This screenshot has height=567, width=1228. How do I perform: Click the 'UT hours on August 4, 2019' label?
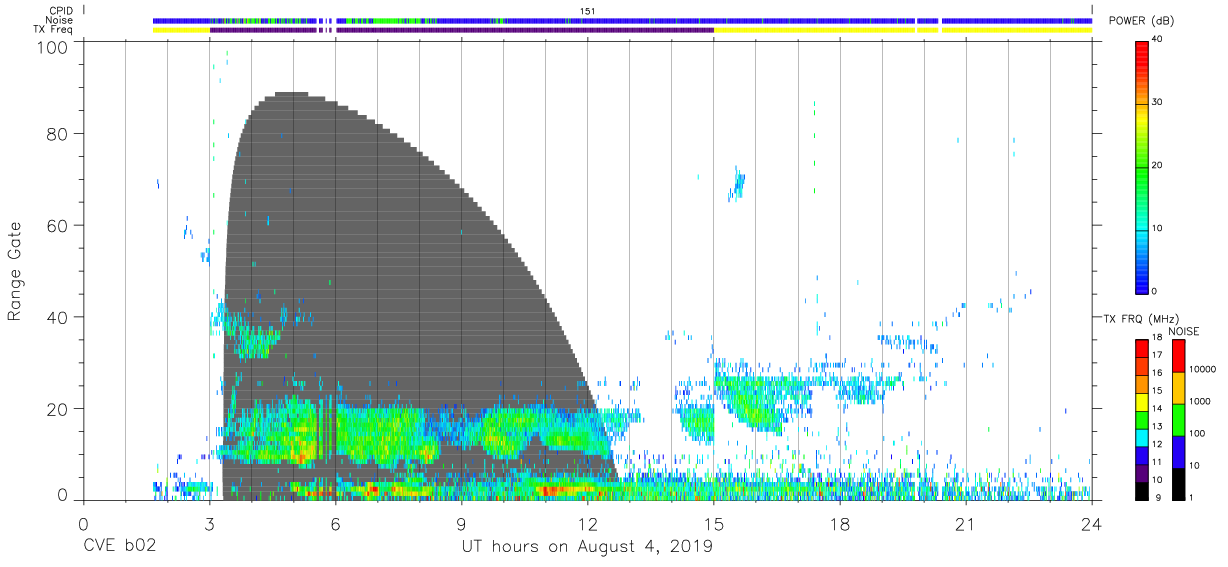(587, 547)
